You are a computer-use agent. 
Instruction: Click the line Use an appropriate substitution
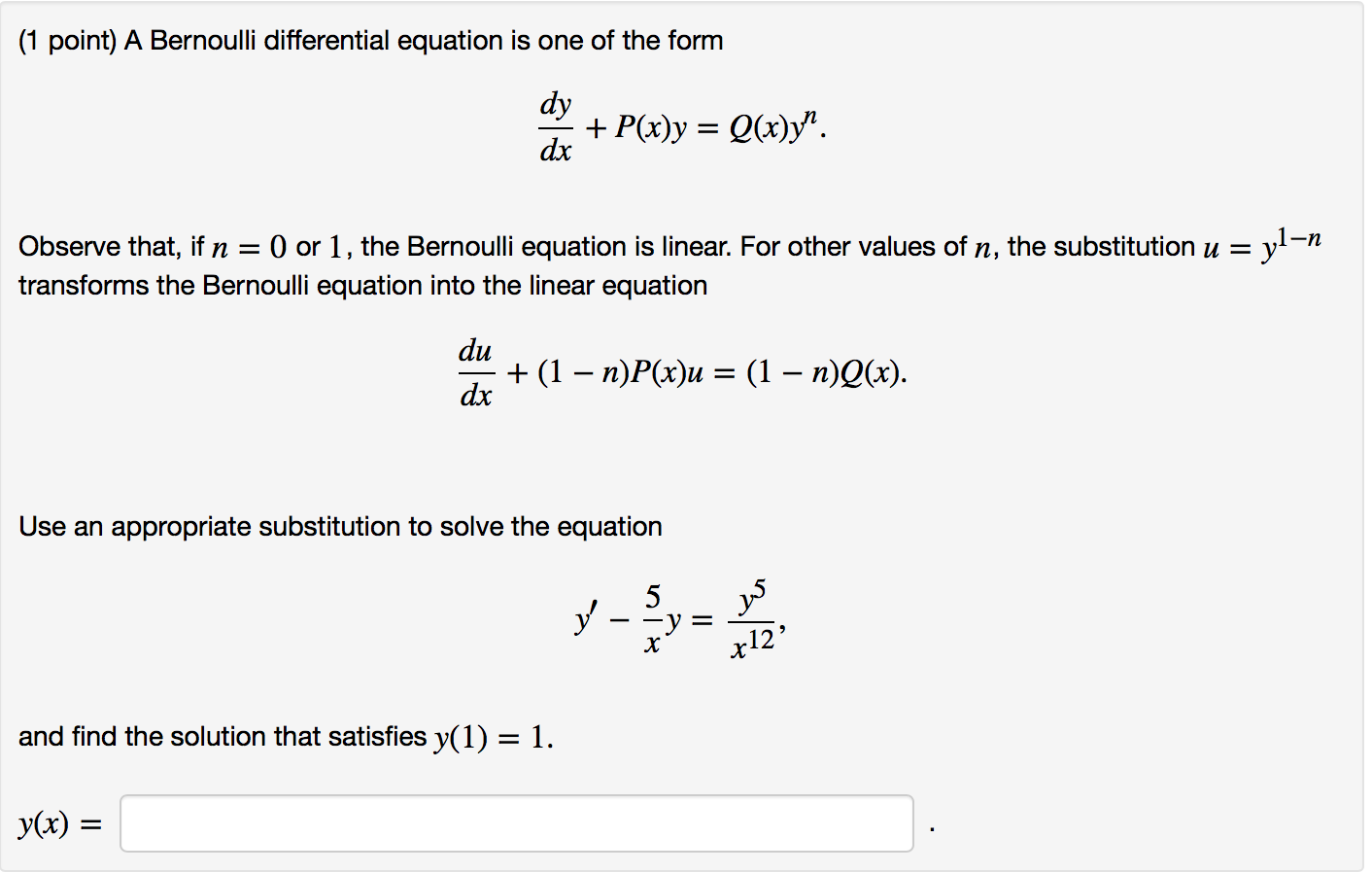(340, 526)
